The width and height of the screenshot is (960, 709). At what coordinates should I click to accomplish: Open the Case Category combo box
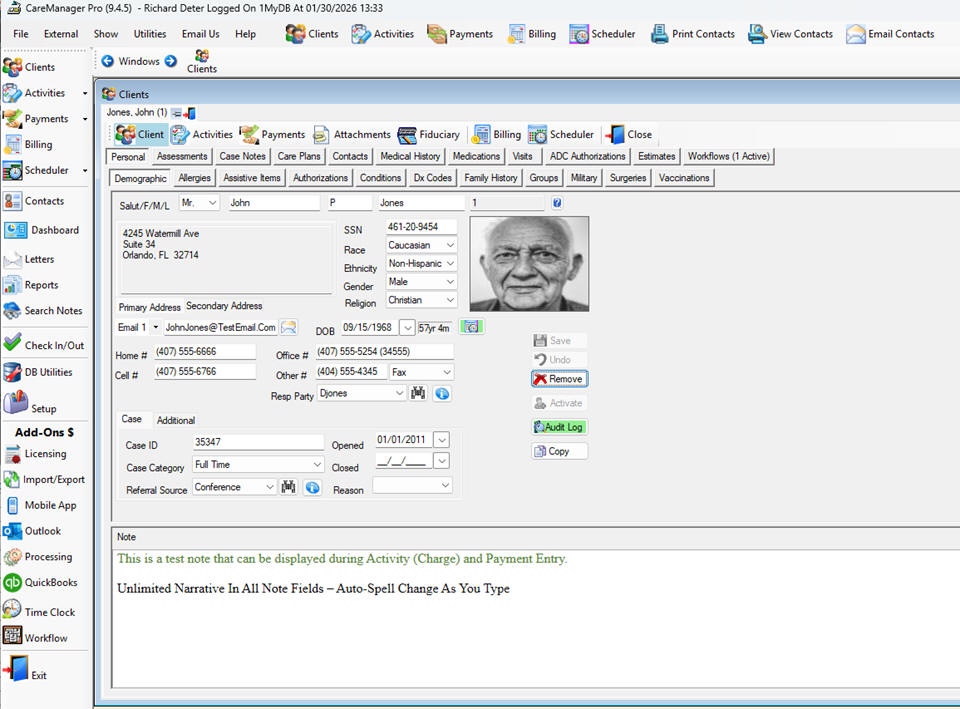click(317, 465)
